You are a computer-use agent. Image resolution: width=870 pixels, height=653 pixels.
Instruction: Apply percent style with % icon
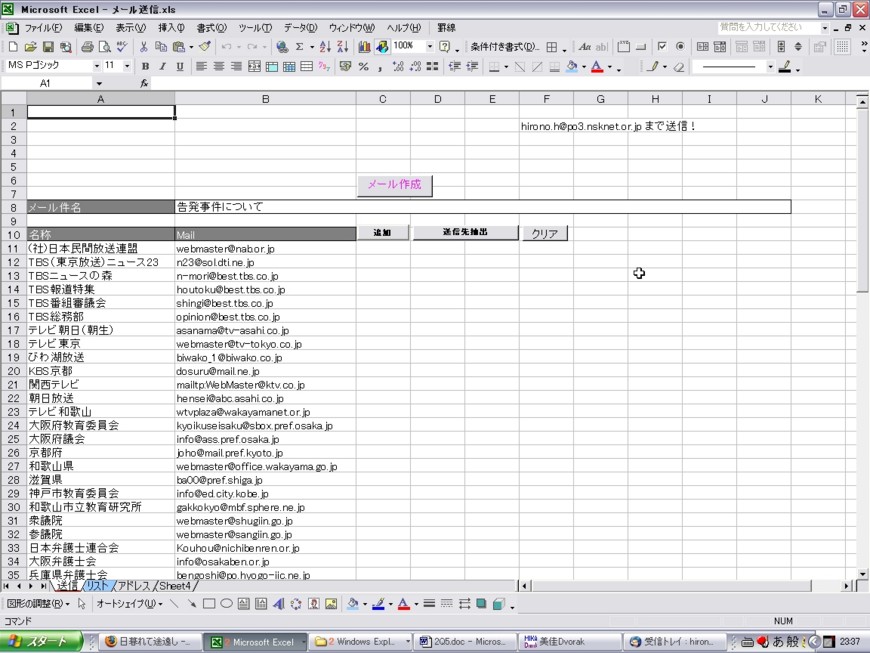click(x=363, y=67)
